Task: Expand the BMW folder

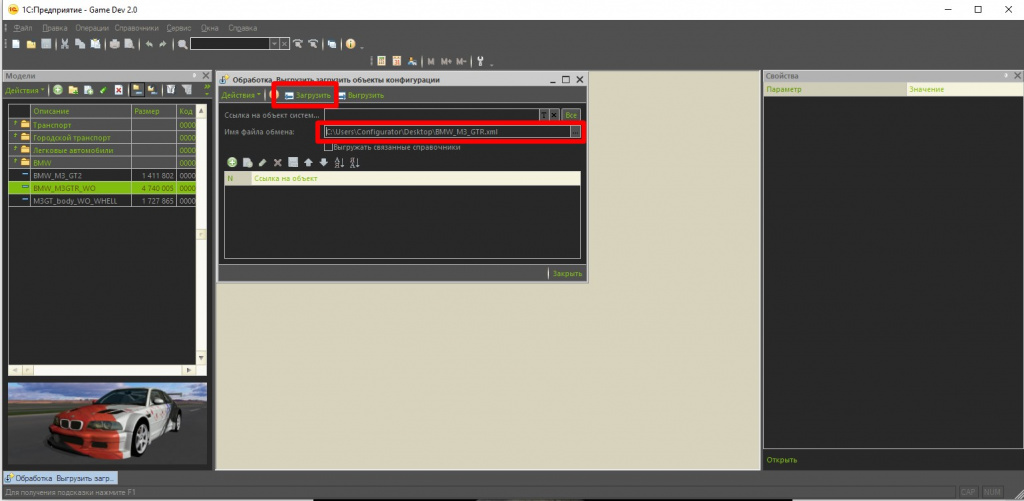Action: (16, 163)
